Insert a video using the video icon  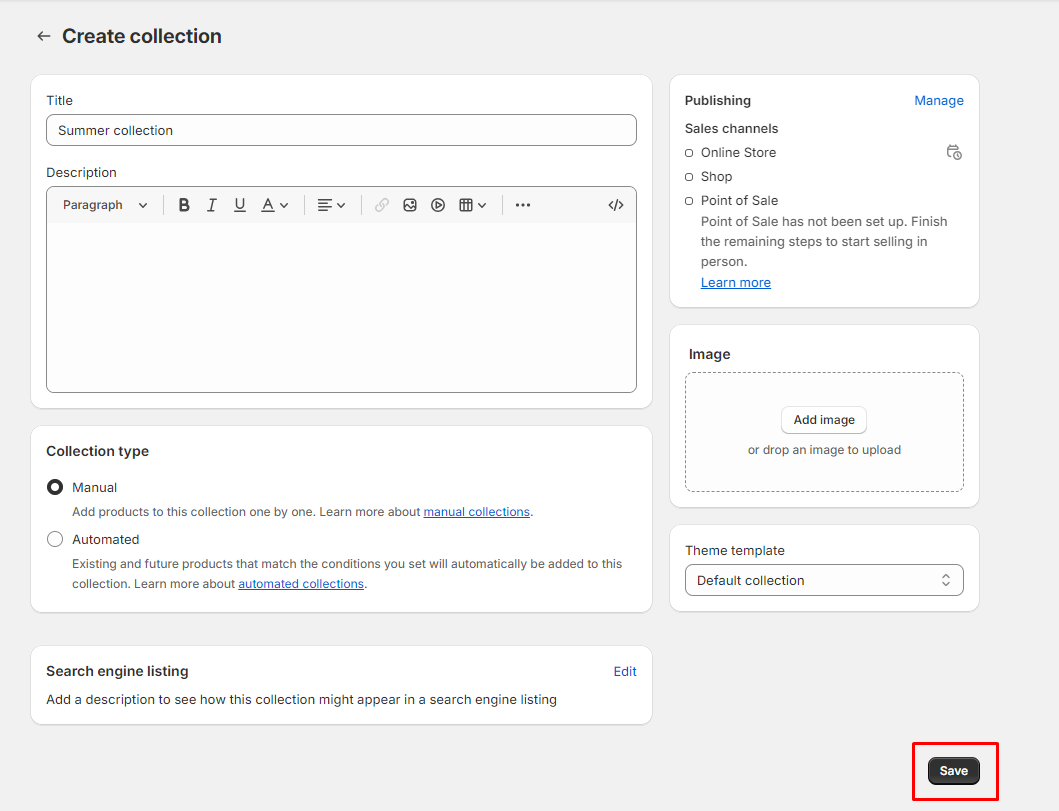(438, 204)
